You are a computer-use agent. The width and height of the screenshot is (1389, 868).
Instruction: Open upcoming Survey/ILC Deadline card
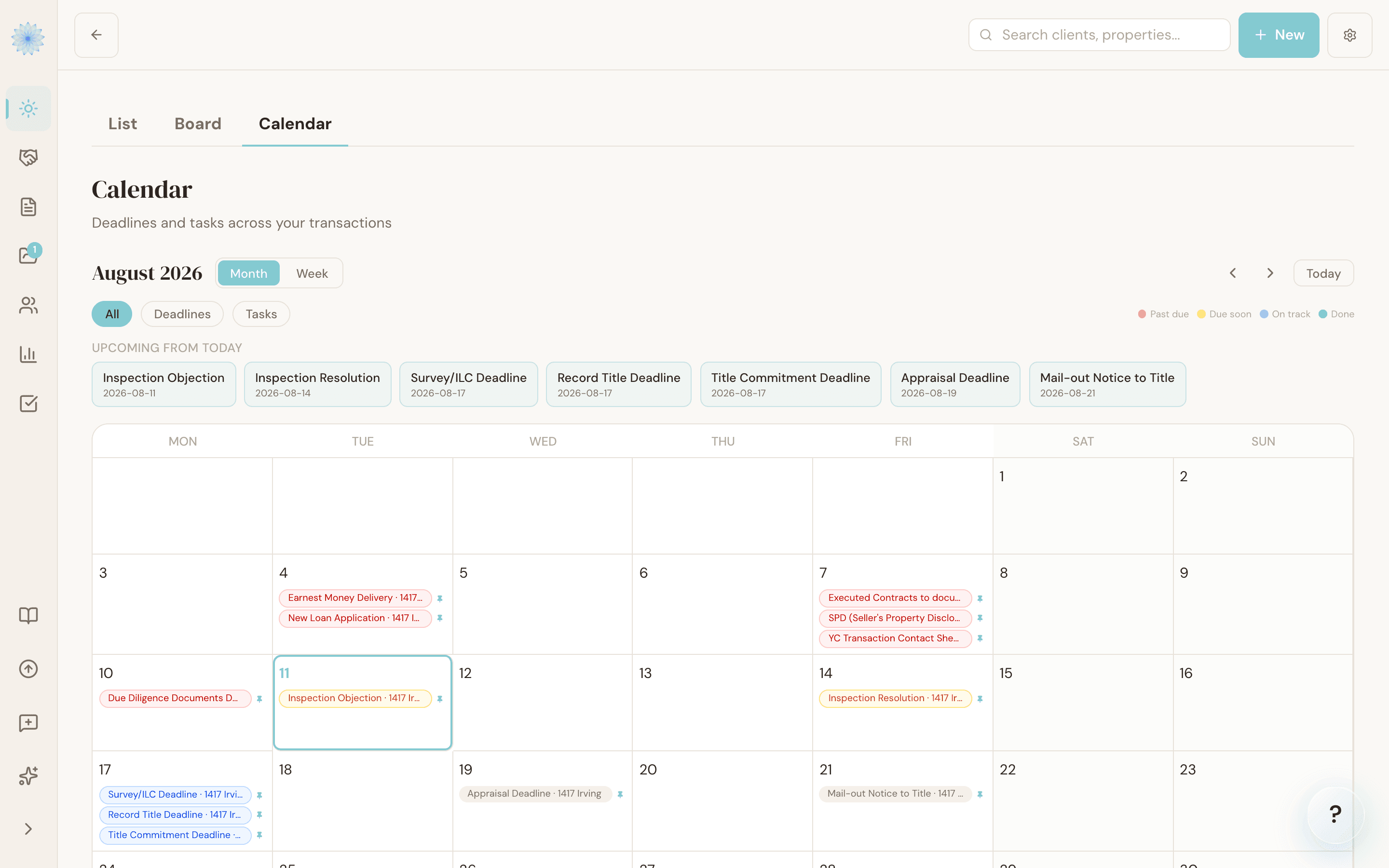tap(468, 384)
